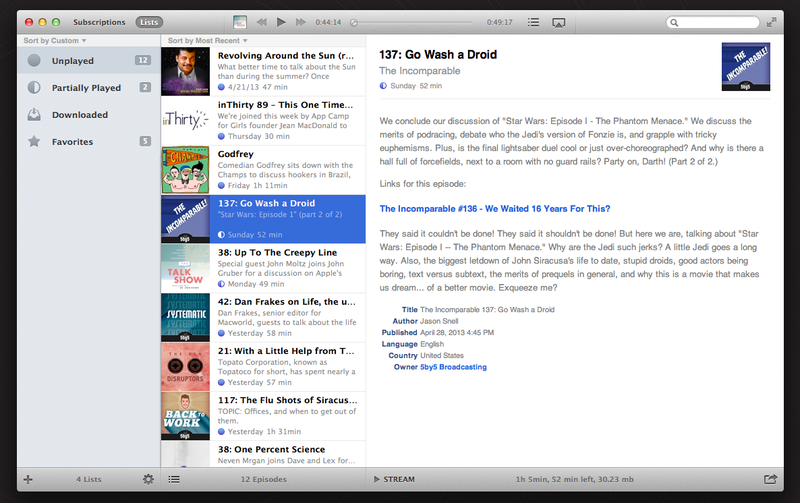Click the unplayed dot on Godfrey
This screenshot has width=800, height=503.
pos(221,186)
